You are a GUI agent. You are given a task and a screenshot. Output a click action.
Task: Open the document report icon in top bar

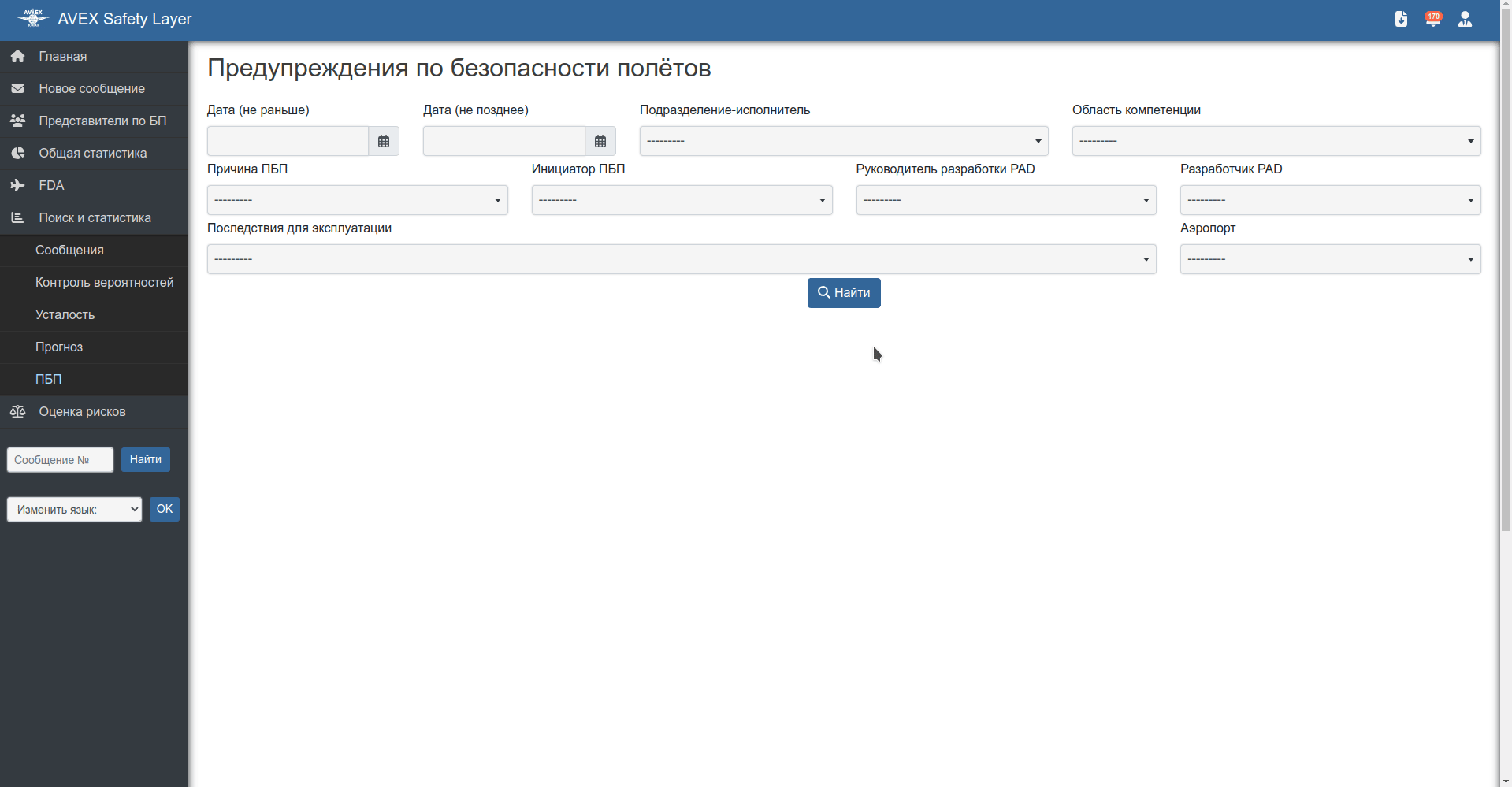(1402, 19)
